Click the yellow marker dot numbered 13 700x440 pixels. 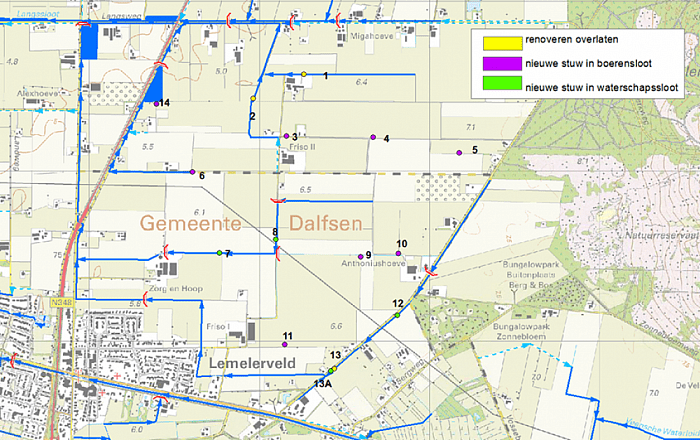(x=334, y=368)
